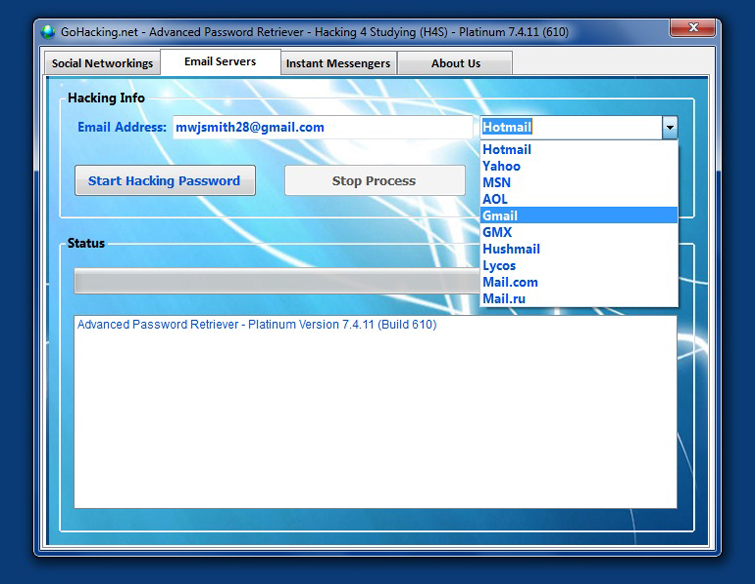
Task: Click the status log output box
Action: click(x=375, y=412)
